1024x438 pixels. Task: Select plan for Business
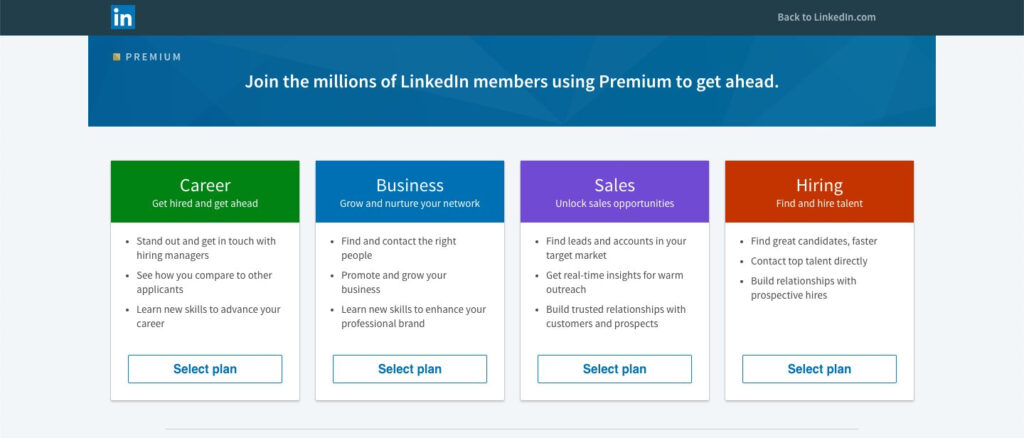[409, 369]
